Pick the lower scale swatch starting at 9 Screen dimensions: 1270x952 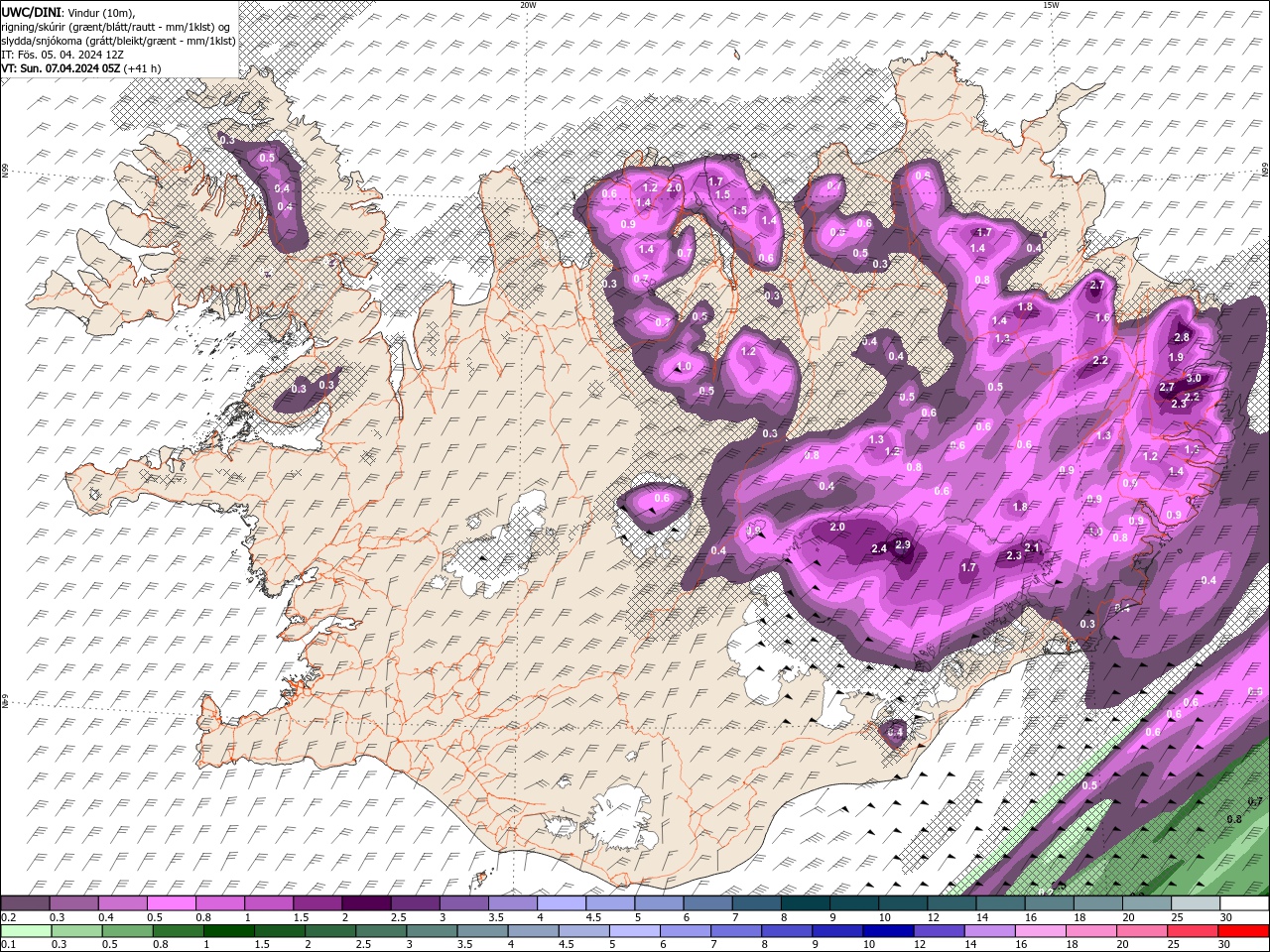[x=836, y=931]
